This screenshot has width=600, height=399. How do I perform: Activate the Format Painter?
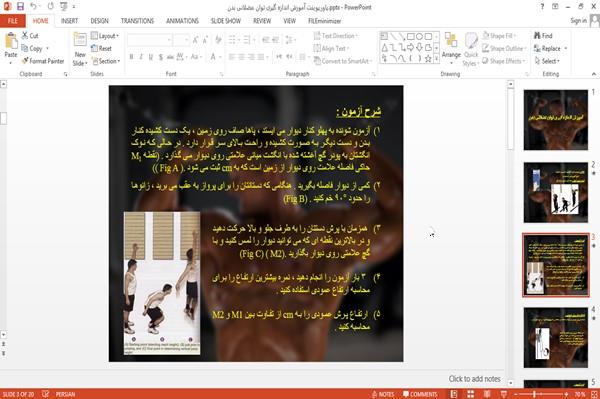43,61
